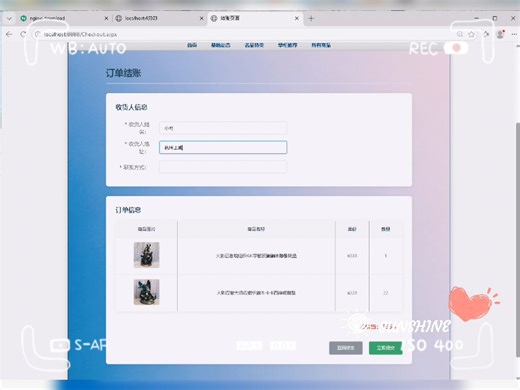Viewport: 520px width, 390px height.
Task: Close the localhost:43103 tab
Action: coord(201,18)
